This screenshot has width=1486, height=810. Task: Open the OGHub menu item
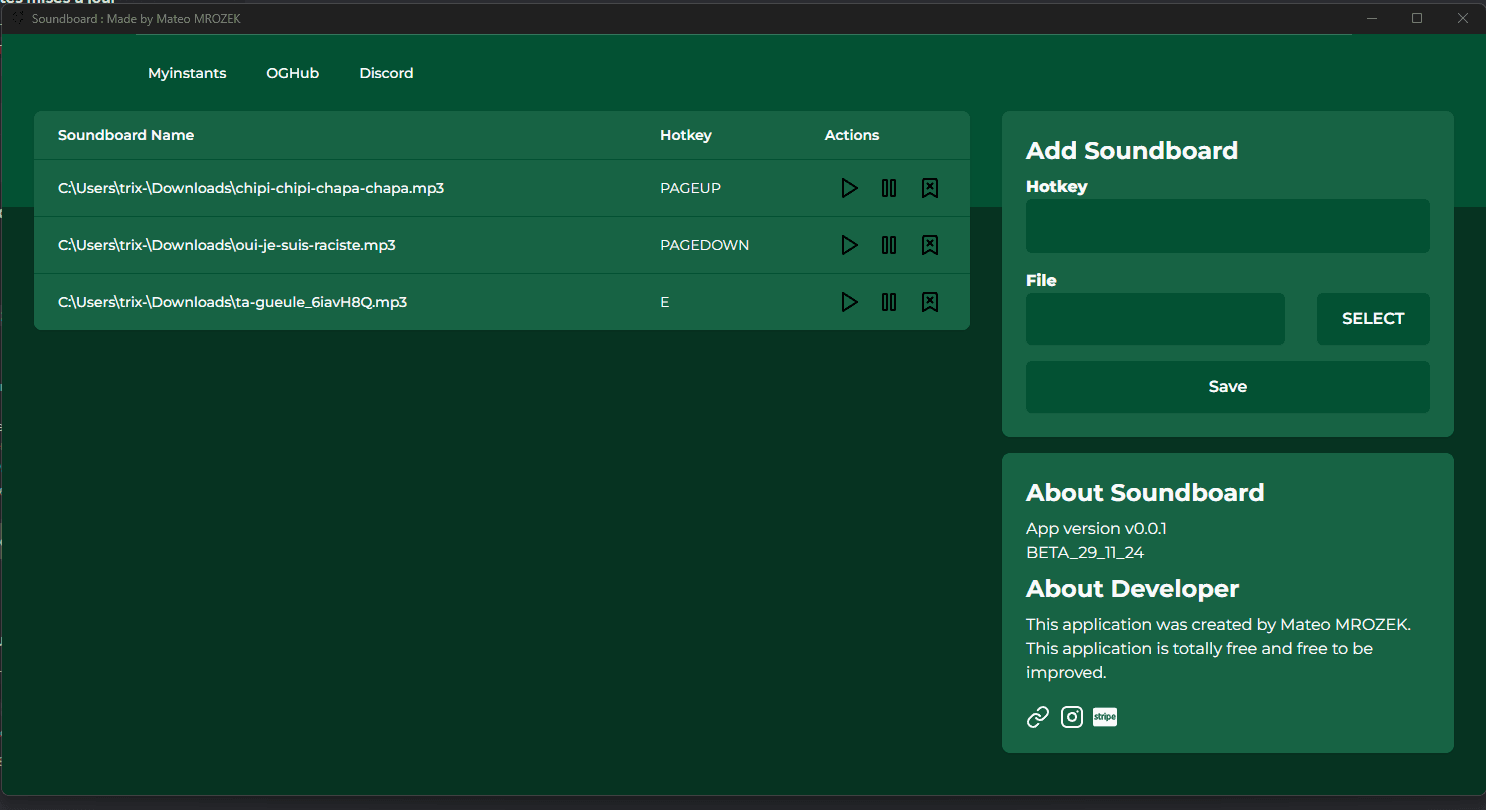click(x=292, y=73)
